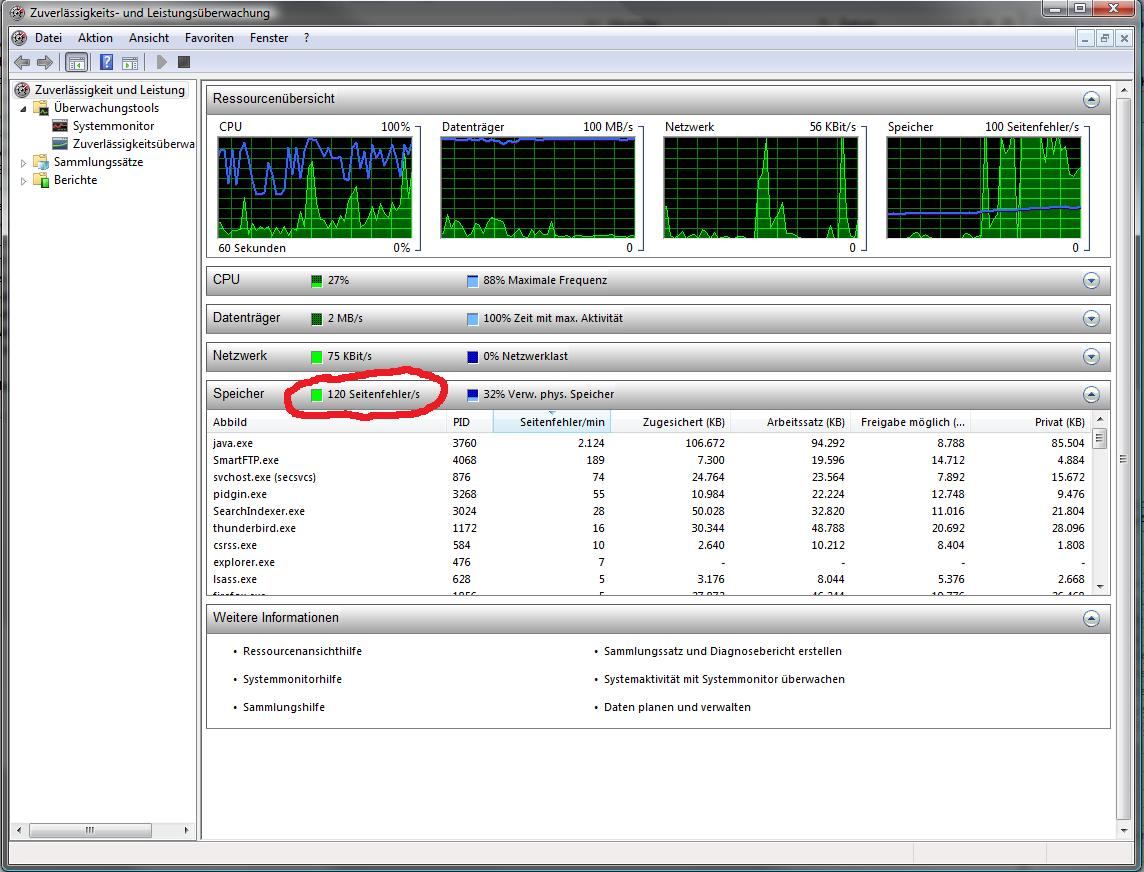Sort by the Abbild column header
This screenshot has height=872, width=1144.
click(x=327, y=422)
